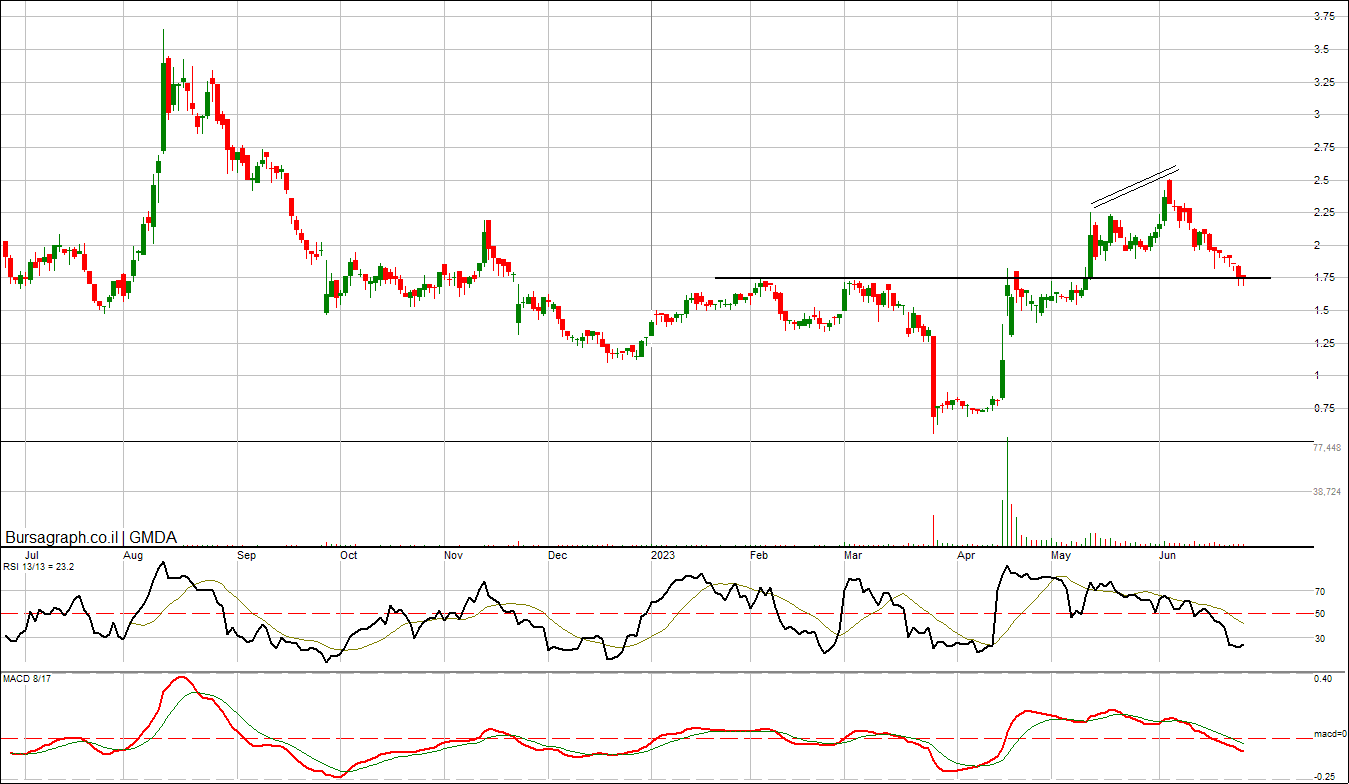Click the Jul month label
This screenshot has height=784, width=1349.
click(x=31, y=554)
